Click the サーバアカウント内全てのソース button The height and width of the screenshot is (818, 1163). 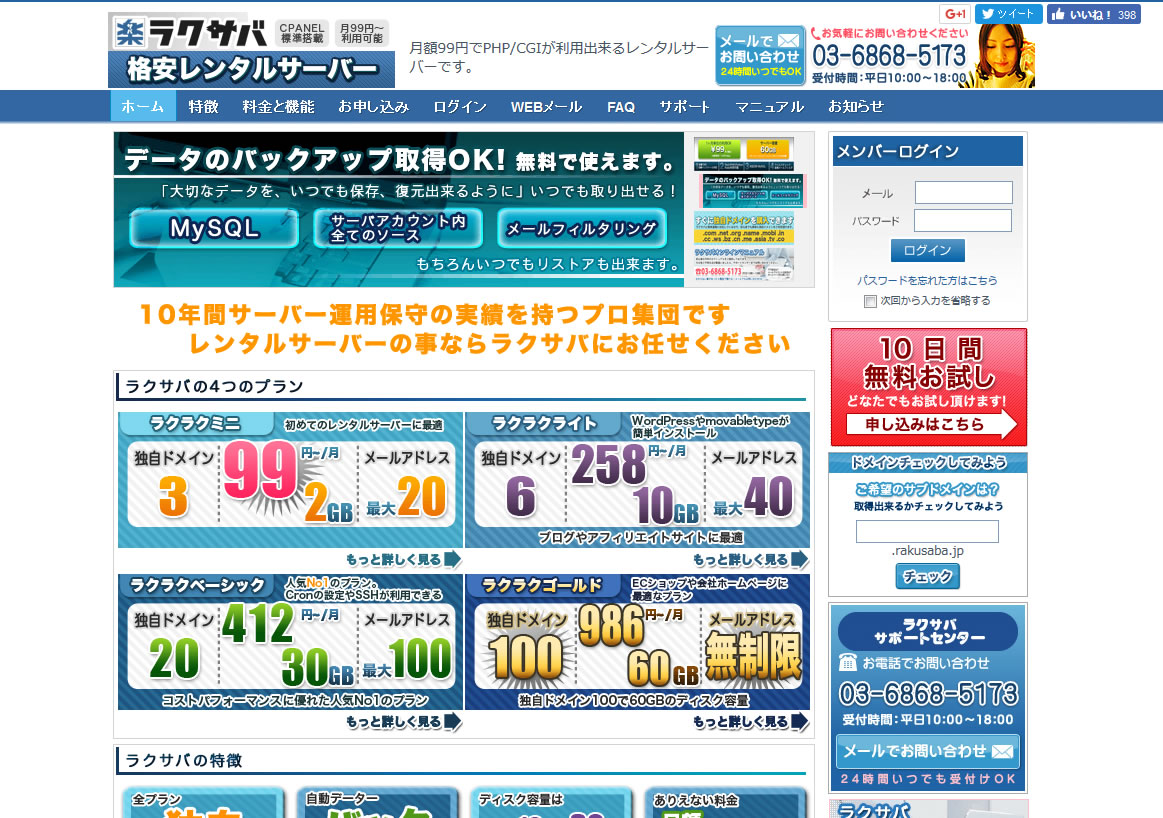(x=398, y=228)
